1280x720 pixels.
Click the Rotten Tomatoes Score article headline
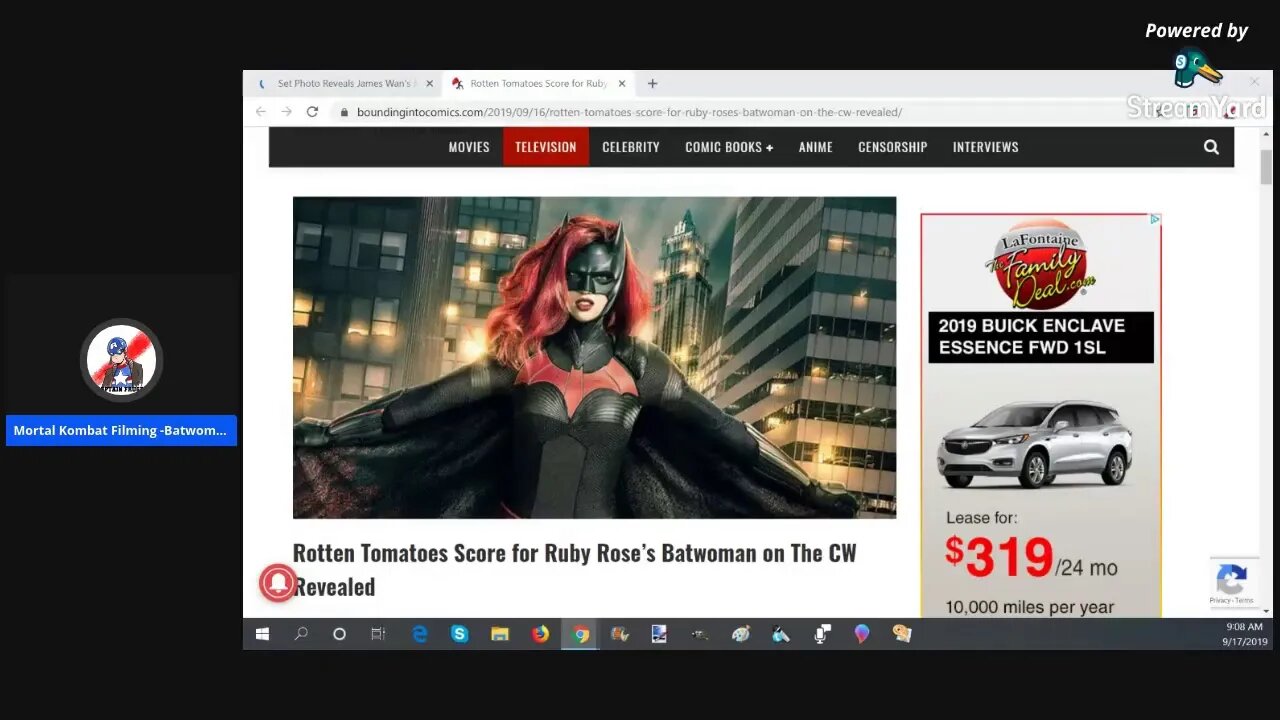click(x=574, y=569)
